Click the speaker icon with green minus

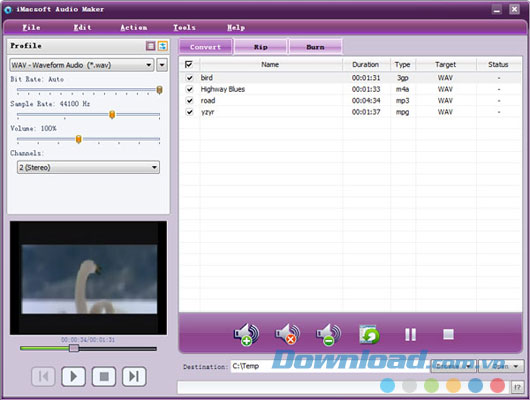(329, 334)
